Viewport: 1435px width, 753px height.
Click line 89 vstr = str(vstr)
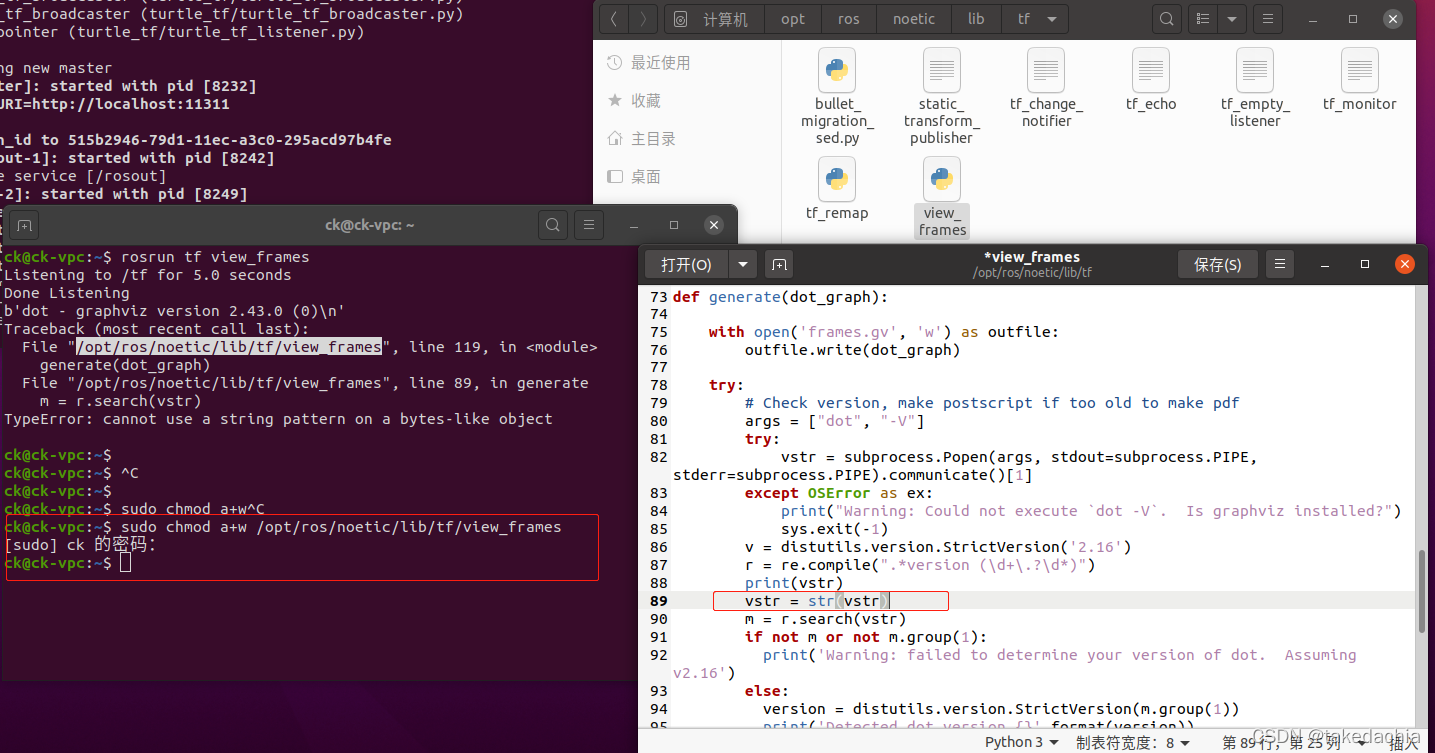coord(817,601)
